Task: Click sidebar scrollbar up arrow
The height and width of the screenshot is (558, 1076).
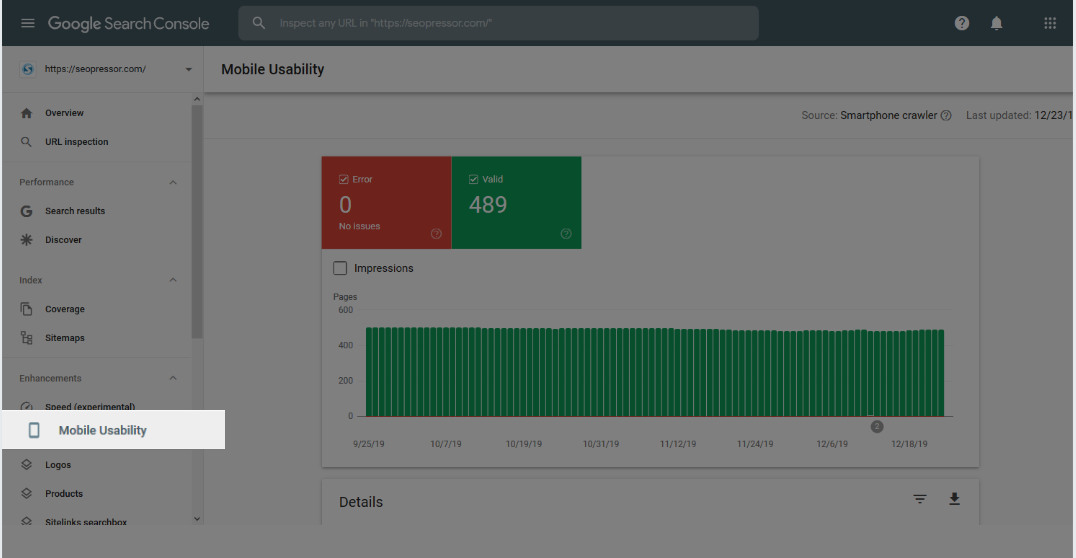Action: tap(197, 99)
